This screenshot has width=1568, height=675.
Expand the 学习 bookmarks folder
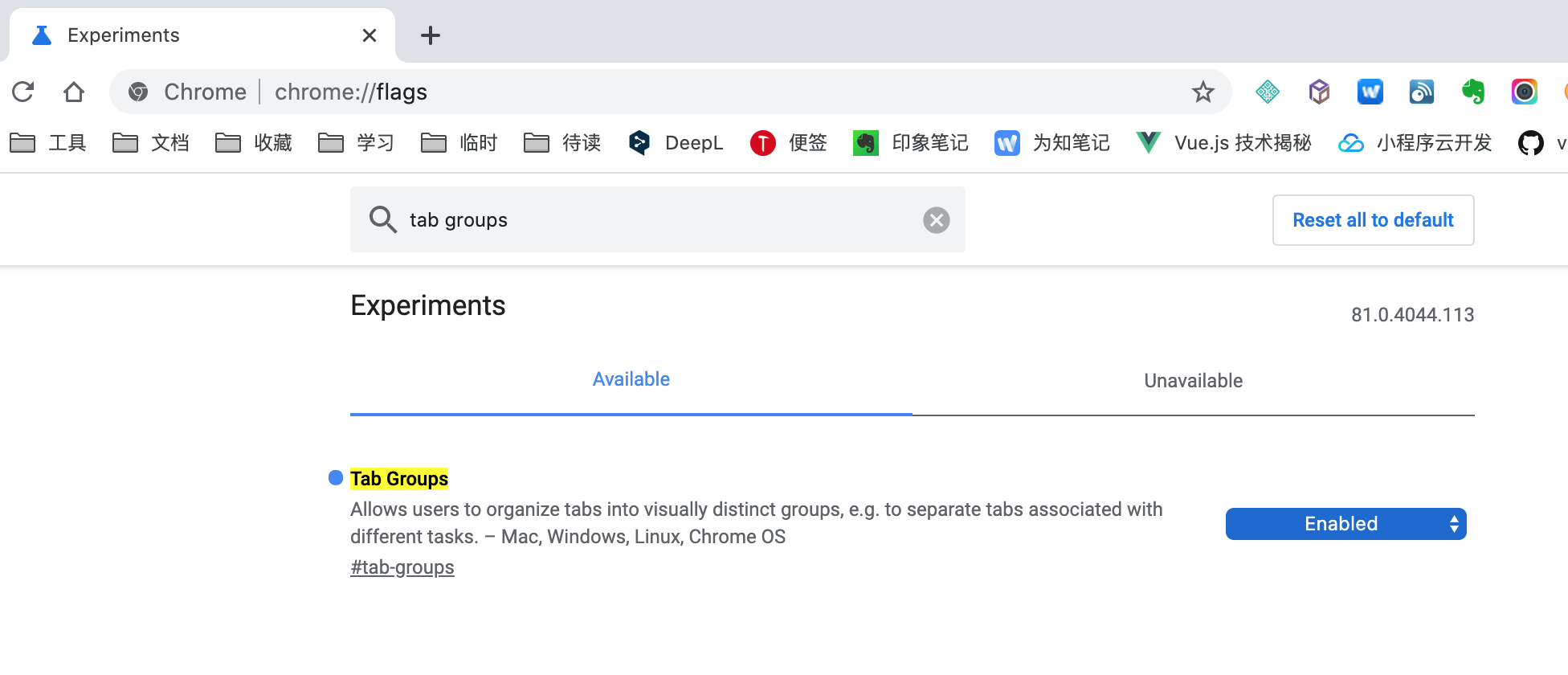click(x=356, y=143)
